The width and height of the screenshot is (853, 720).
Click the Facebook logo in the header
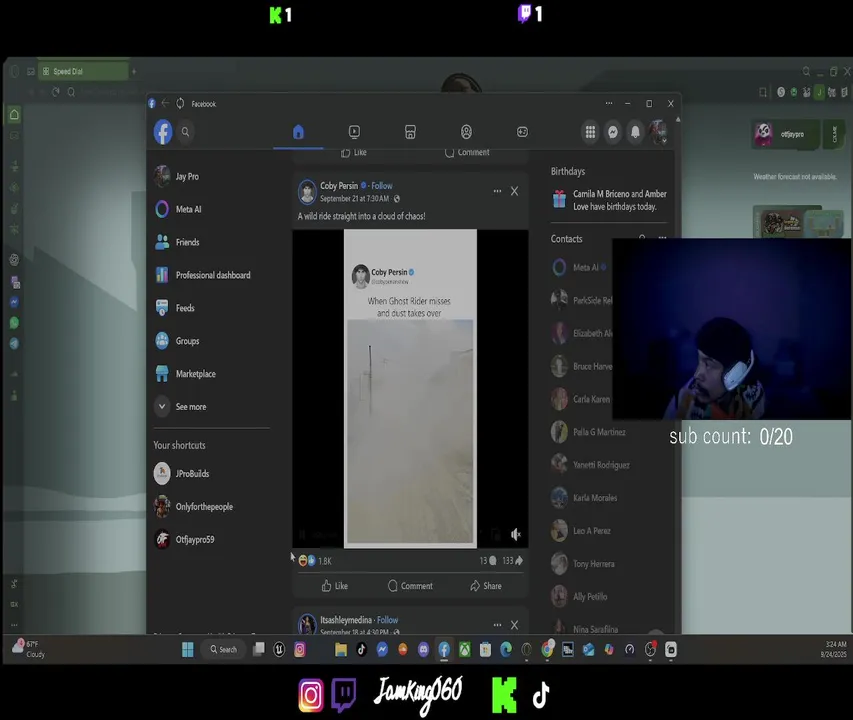[163, 132]
